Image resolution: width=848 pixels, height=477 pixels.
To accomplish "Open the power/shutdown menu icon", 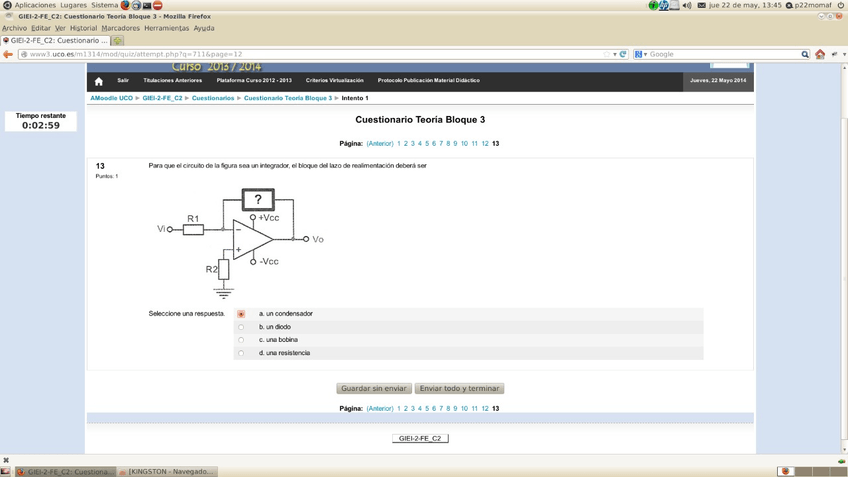I will (x=840, y=5).
